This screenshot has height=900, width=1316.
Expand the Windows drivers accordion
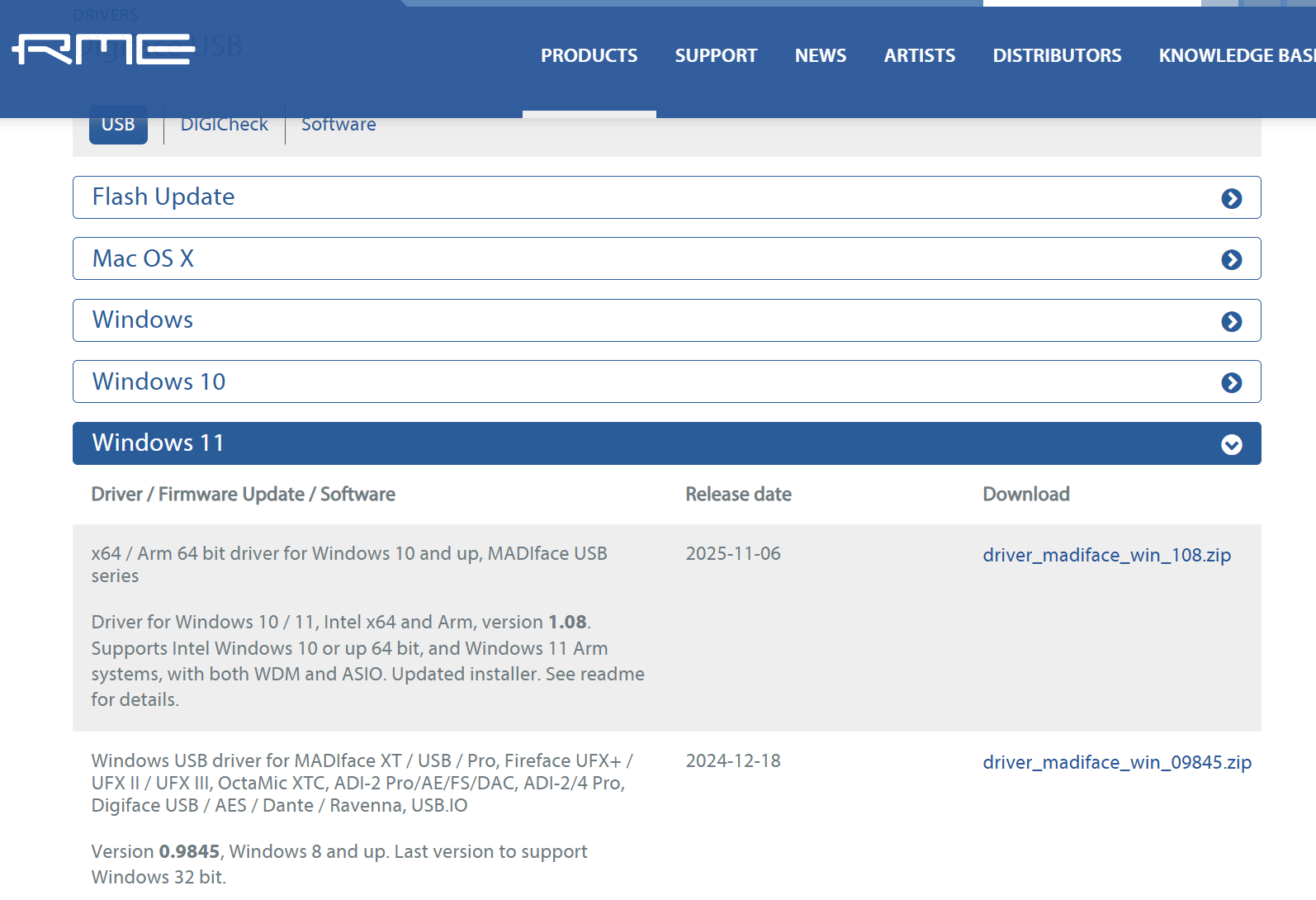click(x=143, y=320)
